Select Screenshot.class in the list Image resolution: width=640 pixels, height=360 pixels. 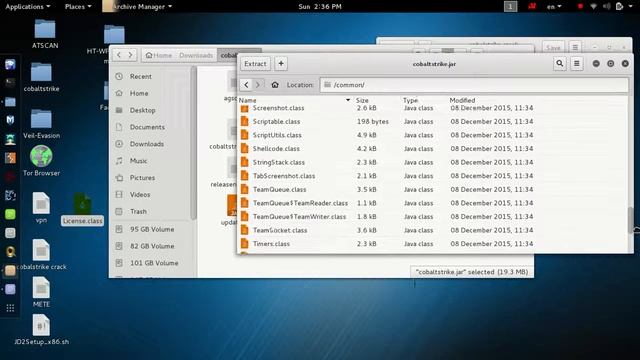click(433, 108)
